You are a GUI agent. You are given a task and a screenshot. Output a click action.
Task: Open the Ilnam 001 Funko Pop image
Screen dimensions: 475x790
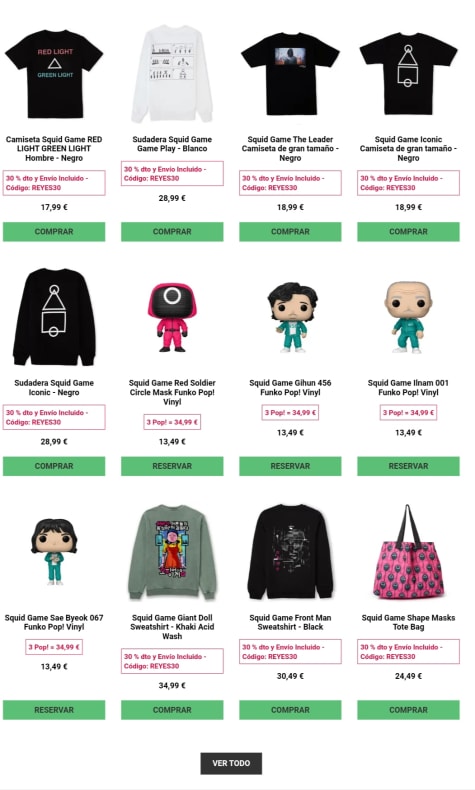click(409, 317)
